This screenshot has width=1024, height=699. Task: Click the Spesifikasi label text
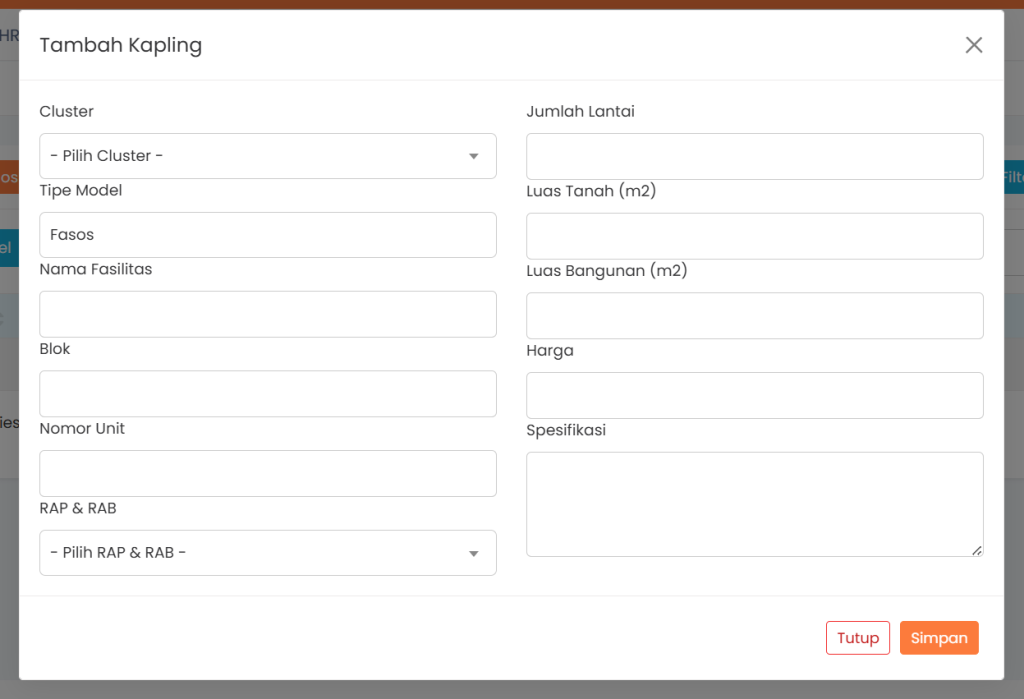566,430
